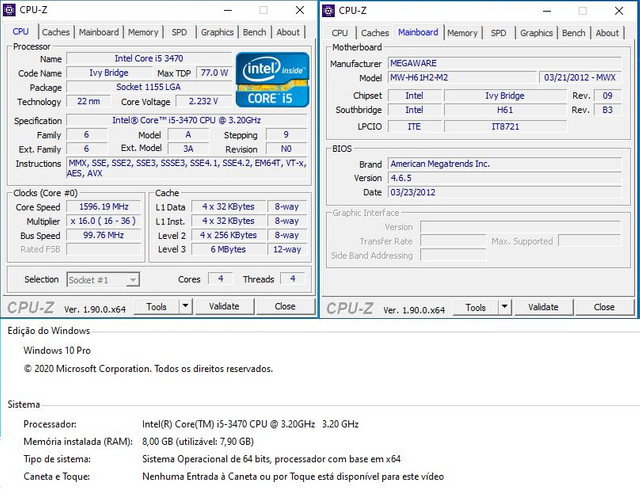Click the Level 3 cache value '6 MBytes'
Viewport: 640px width, 490px height.
[228, 249]
